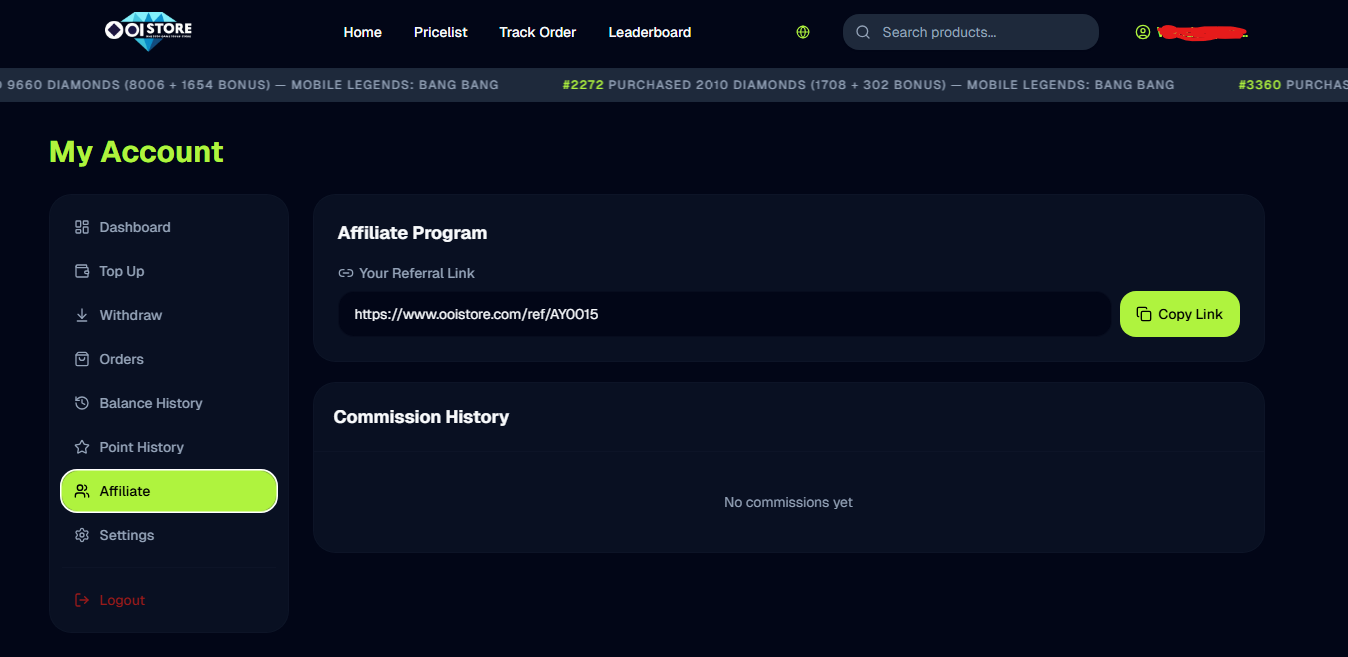Click the user profile circle icon
This screenshot has width=1348, height=657.
(x=1143, y=32)
